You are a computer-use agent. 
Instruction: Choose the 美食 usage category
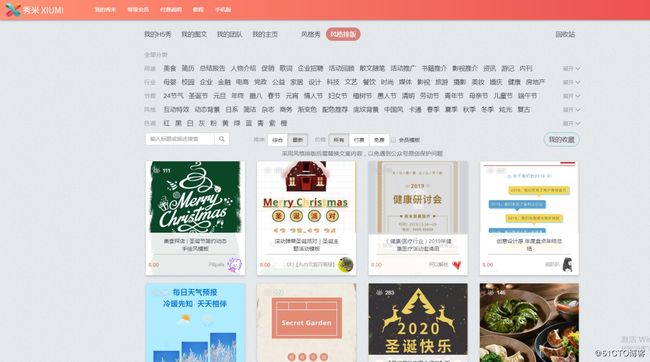click(170, 68)
